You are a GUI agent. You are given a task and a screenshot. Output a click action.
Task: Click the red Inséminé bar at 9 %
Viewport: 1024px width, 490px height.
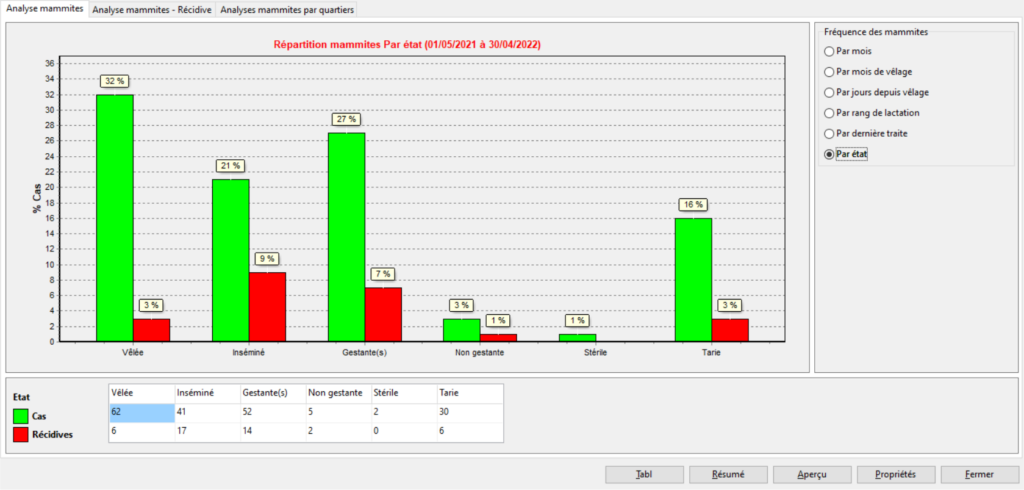(x=267, y=307)
